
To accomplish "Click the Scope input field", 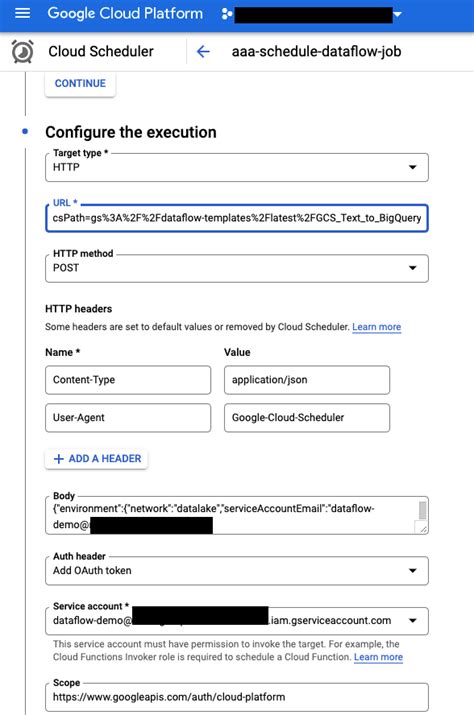I will click(237, 697).
